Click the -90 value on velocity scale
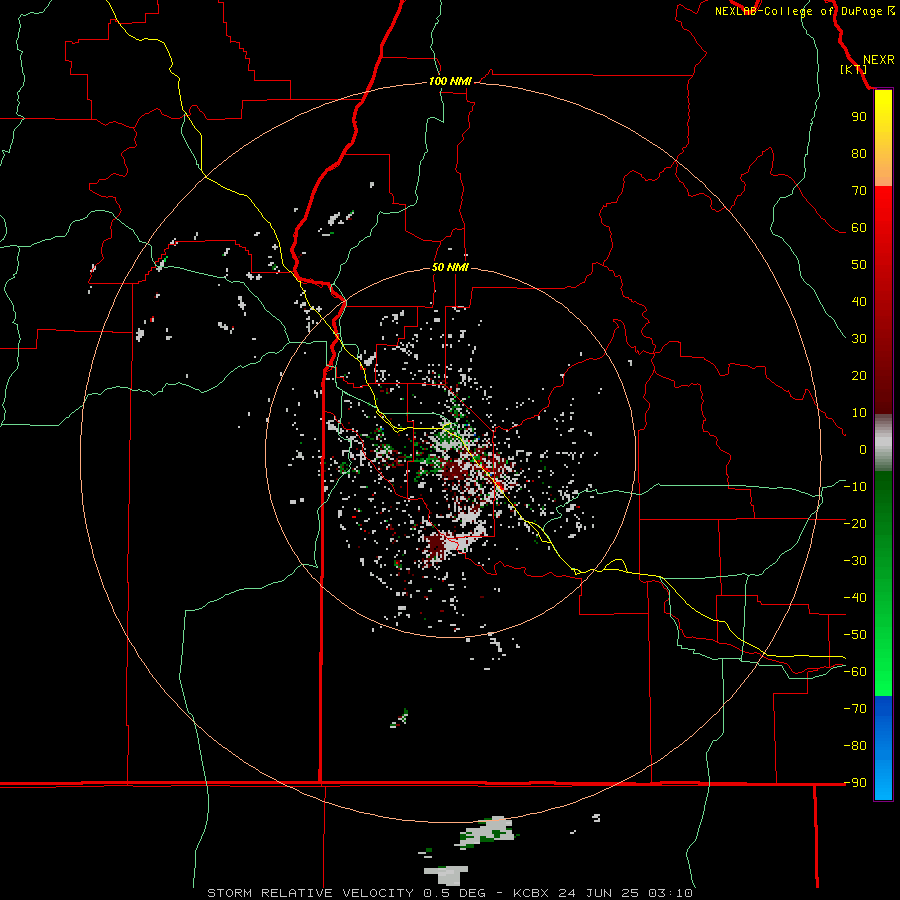Image resolution: width=900 pixels, height=900 pixels. point(855,782)
